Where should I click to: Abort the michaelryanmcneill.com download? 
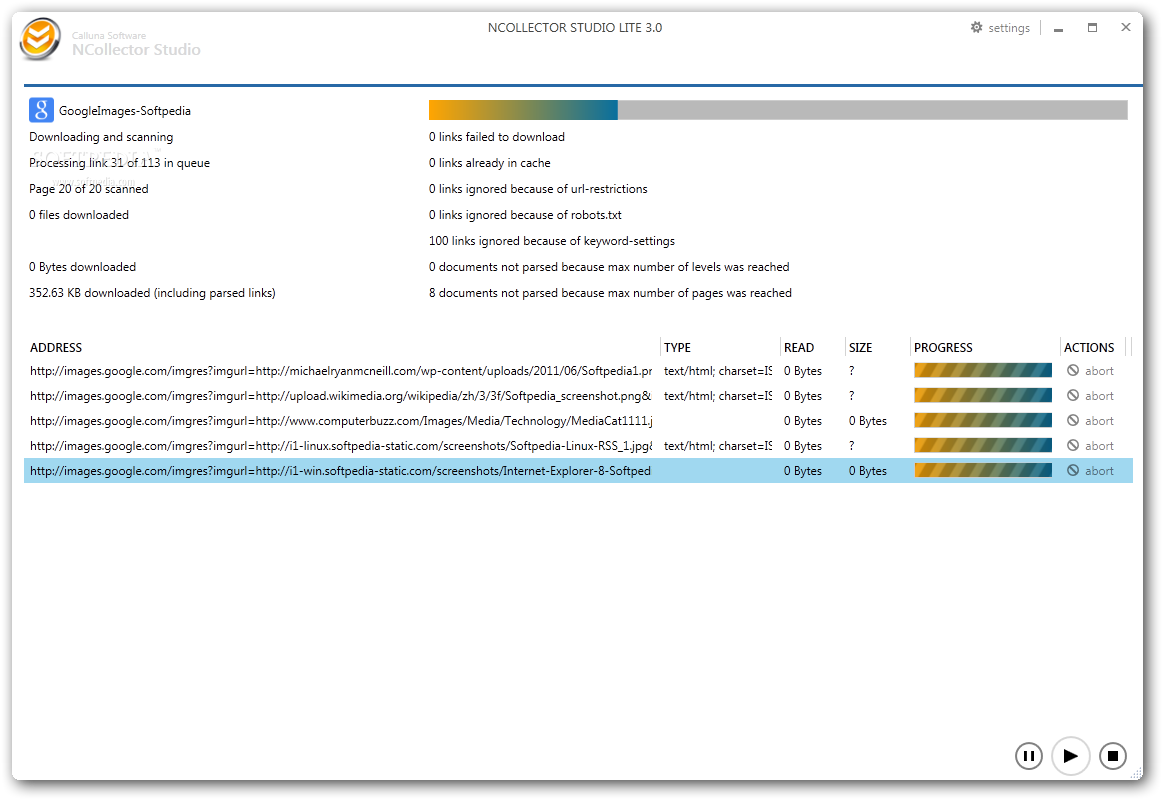(x=1090, y=371)
